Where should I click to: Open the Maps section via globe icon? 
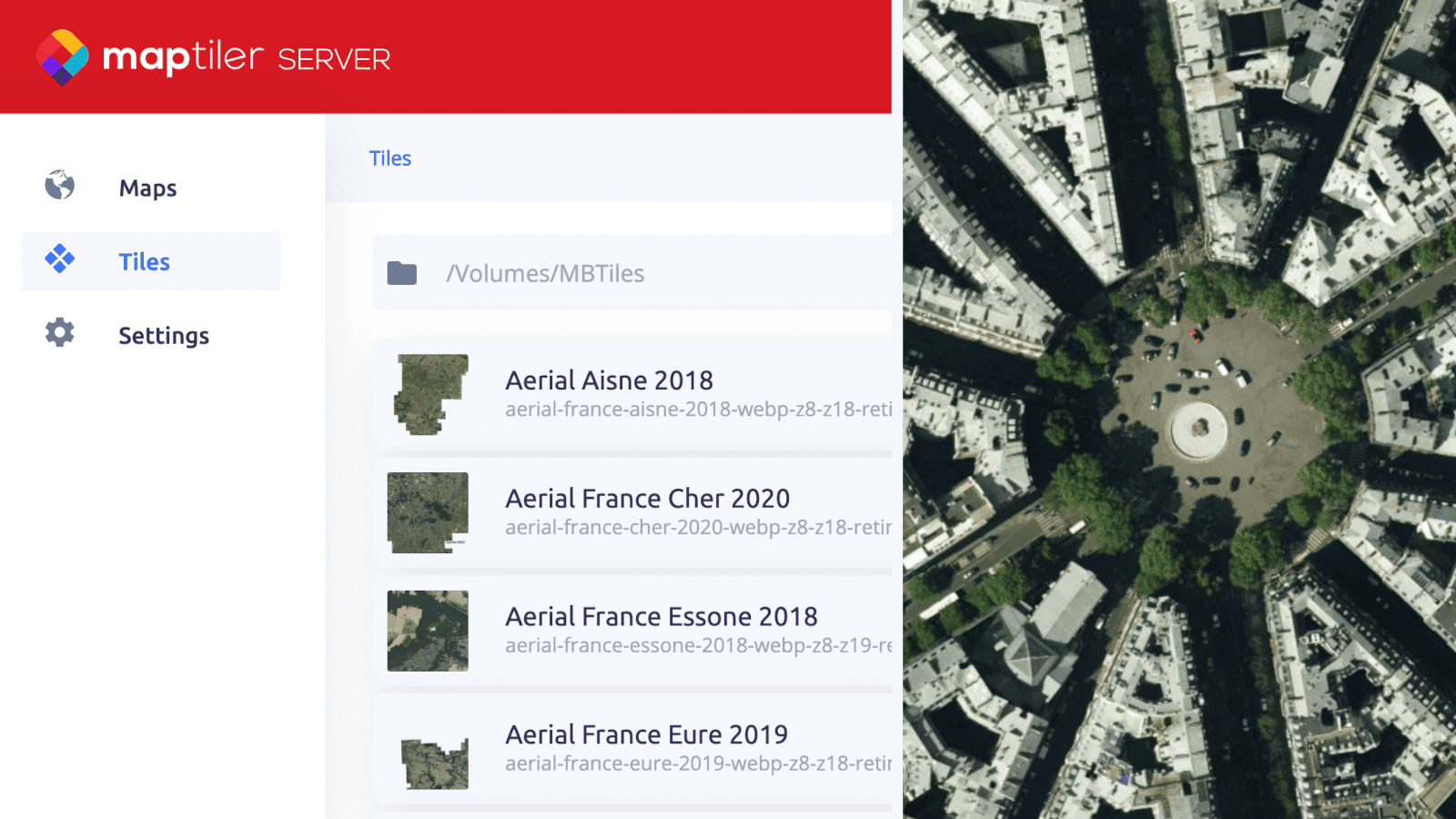click(57, 187)
